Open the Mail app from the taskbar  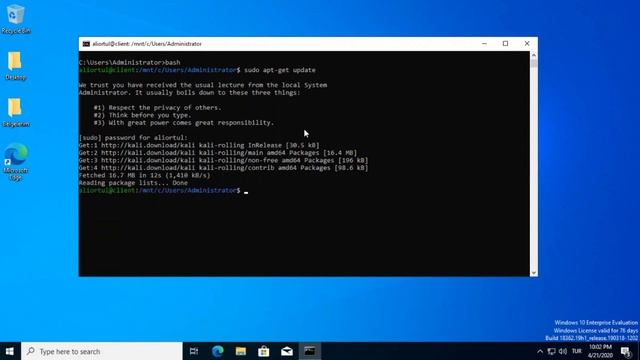point(287,351)
